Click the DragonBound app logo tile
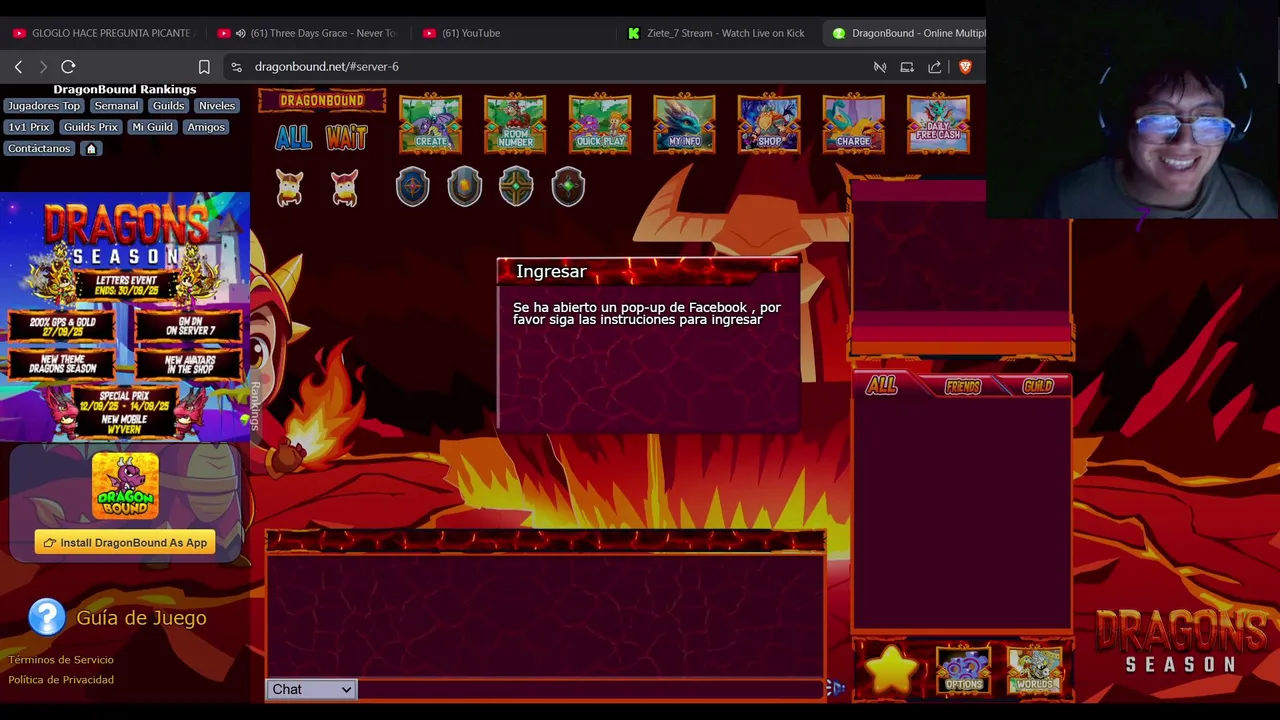Viewport: 1280px width, 720px height. click(125, 486)
